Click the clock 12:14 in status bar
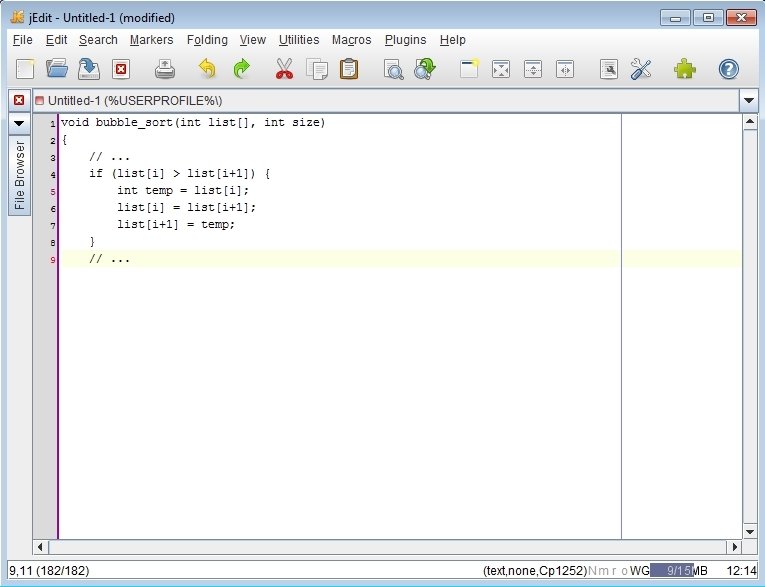 pos(741,570)
